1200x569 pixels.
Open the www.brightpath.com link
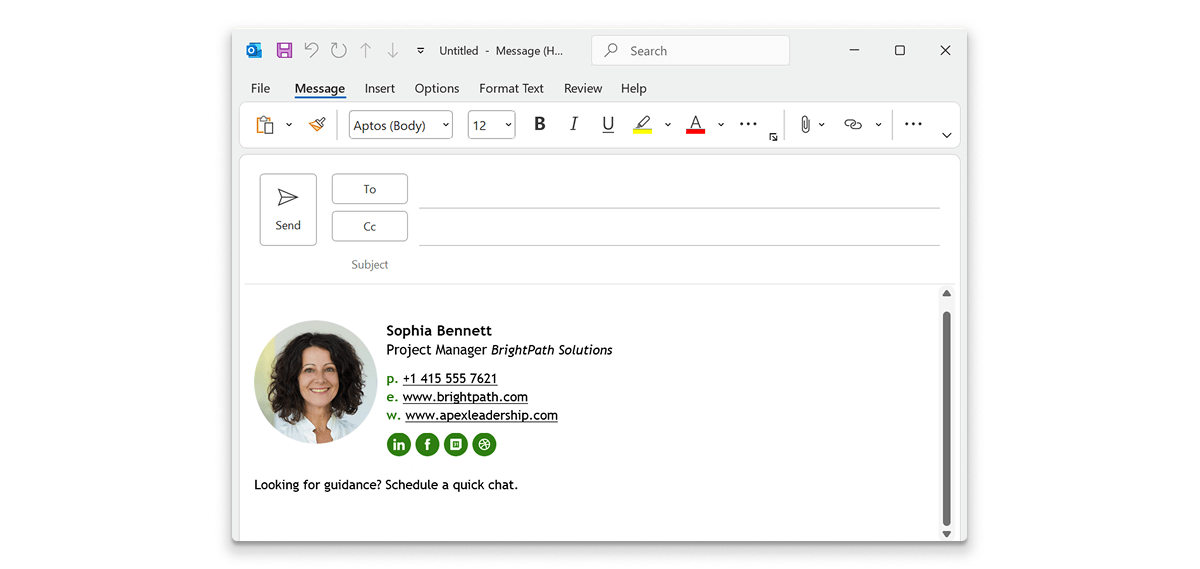(x=465, y=397)
